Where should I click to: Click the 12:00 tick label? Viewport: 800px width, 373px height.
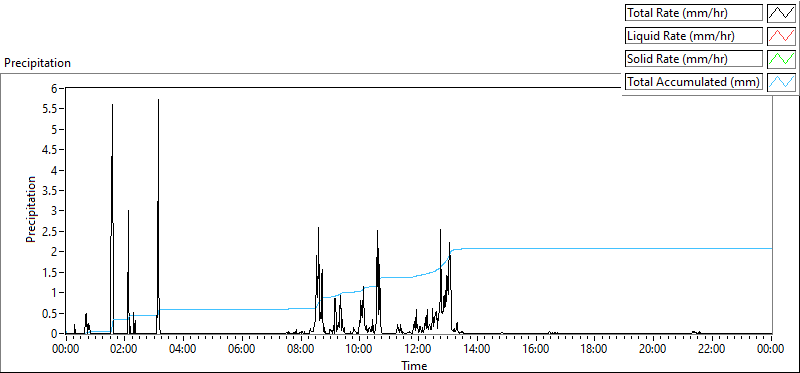pyautogui.click(x=418, y=350)
